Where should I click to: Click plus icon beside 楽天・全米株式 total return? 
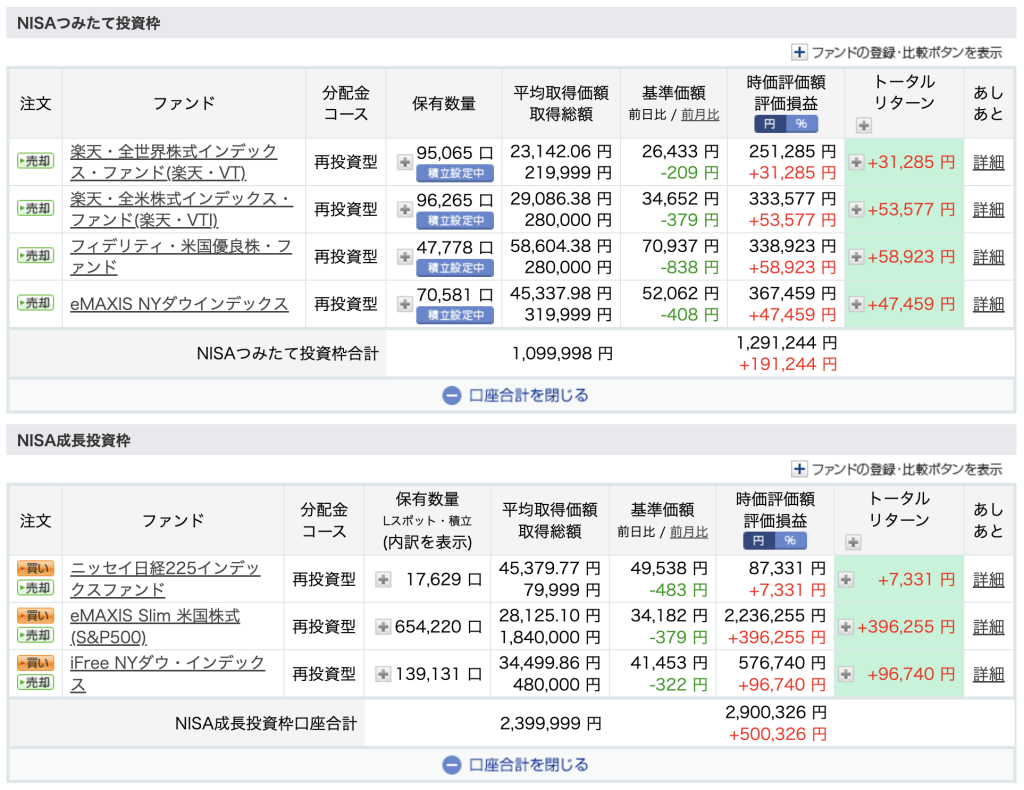(857, 210)
